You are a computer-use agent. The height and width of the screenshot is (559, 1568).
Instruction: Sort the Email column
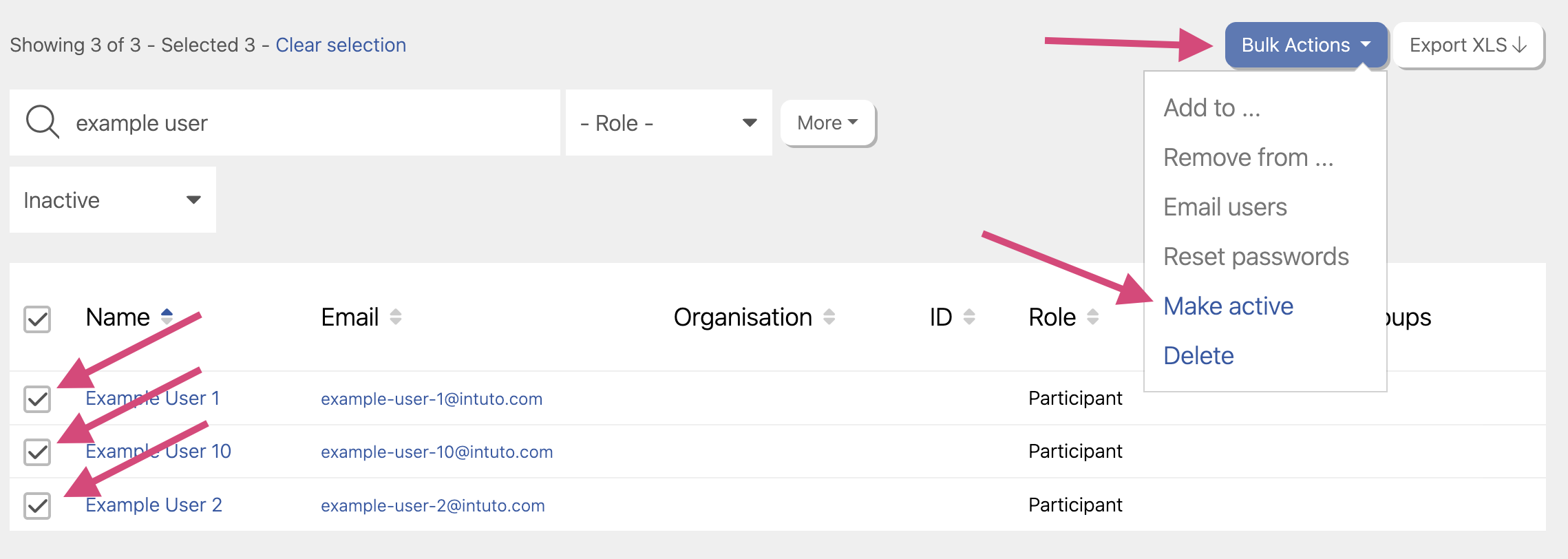point(395,317)
